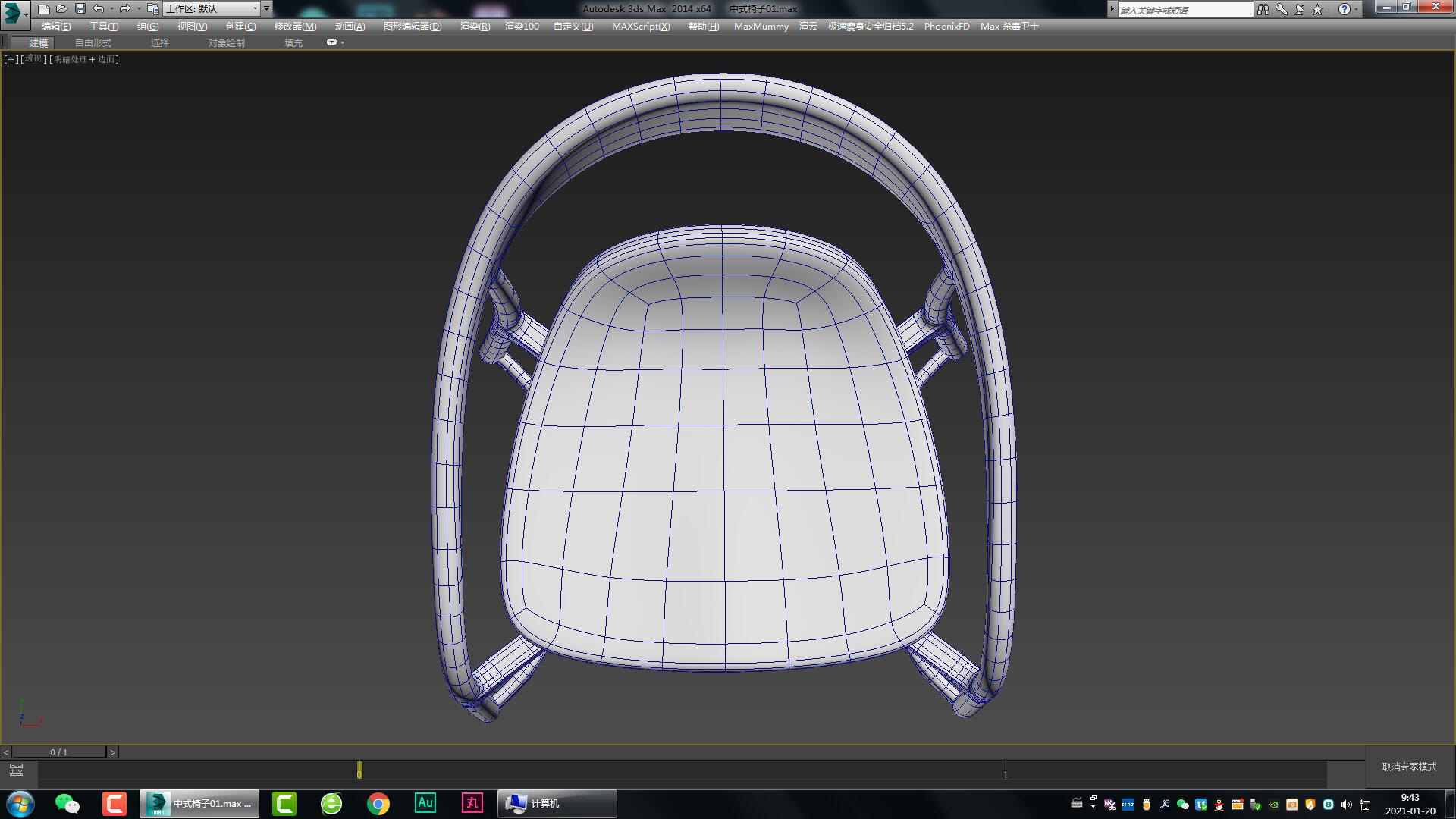Toggle the mini curve editor icon
Screen dimensions: 1456x819
point(16,770)
